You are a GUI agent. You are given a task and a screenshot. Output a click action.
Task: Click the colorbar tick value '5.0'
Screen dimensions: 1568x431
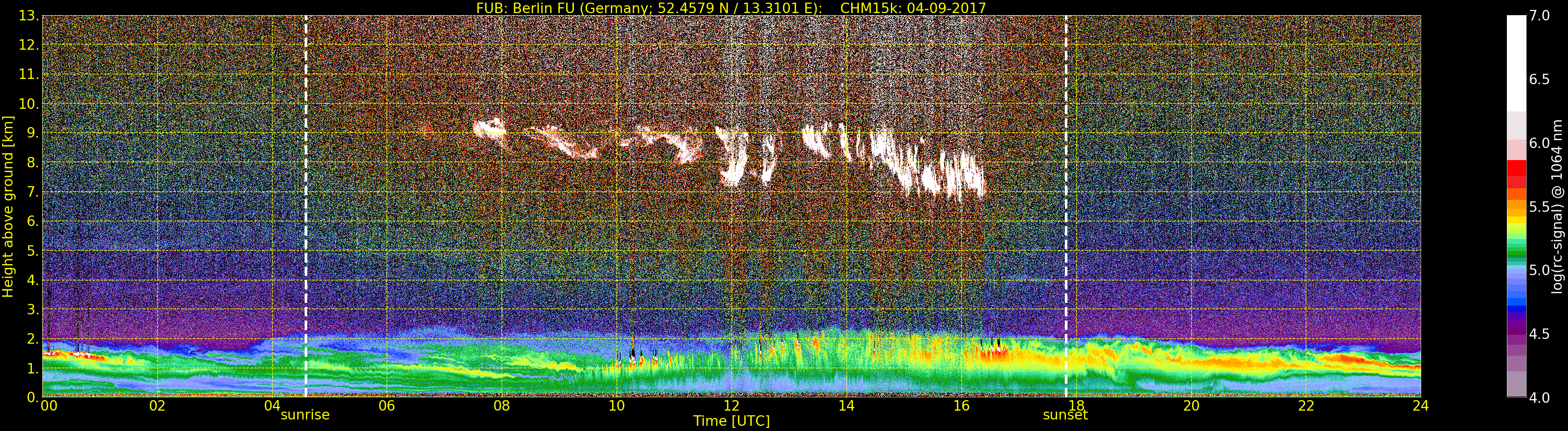coord(1539,270)
